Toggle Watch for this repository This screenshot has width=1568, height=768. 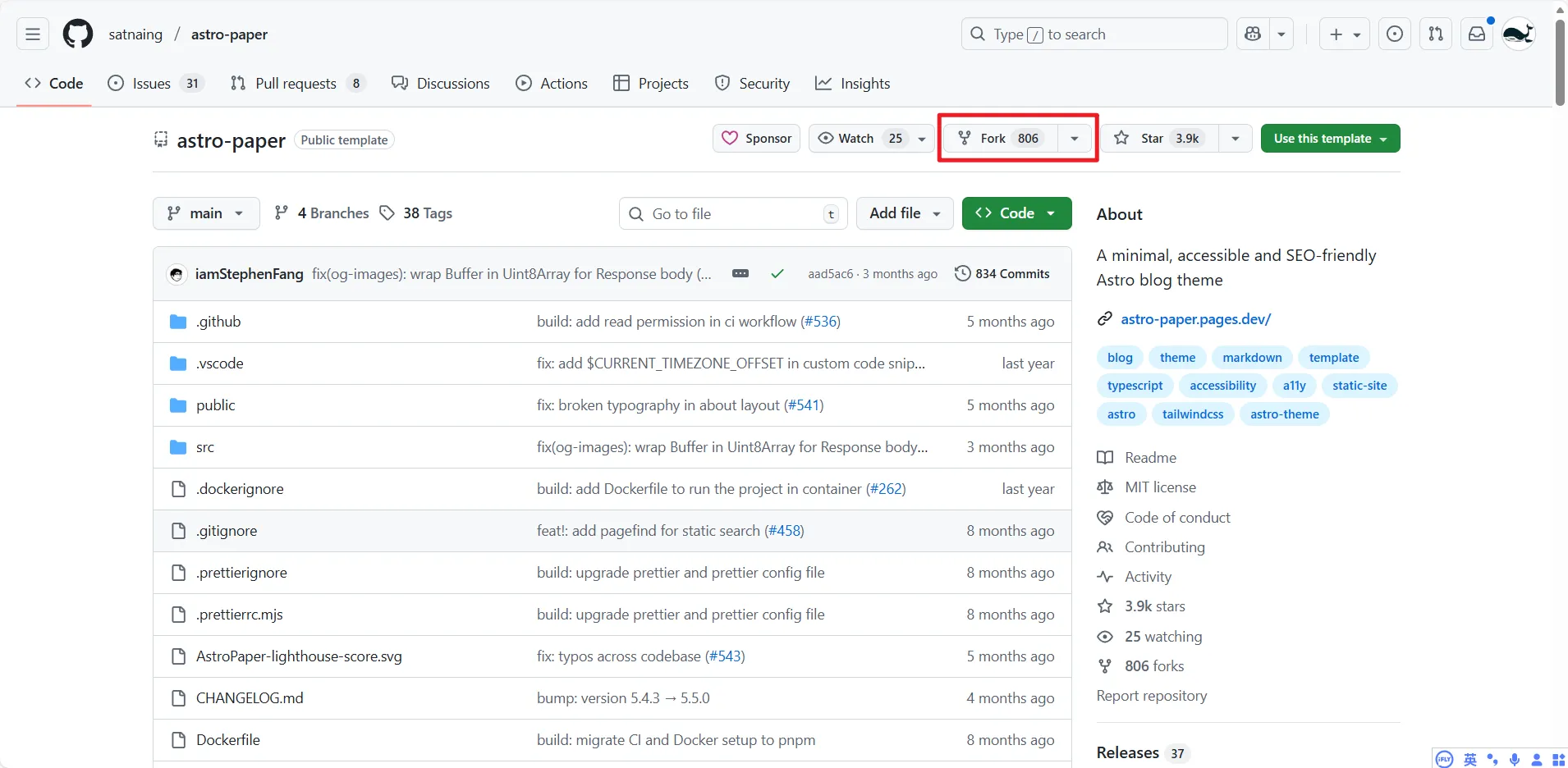click(859, 139)
